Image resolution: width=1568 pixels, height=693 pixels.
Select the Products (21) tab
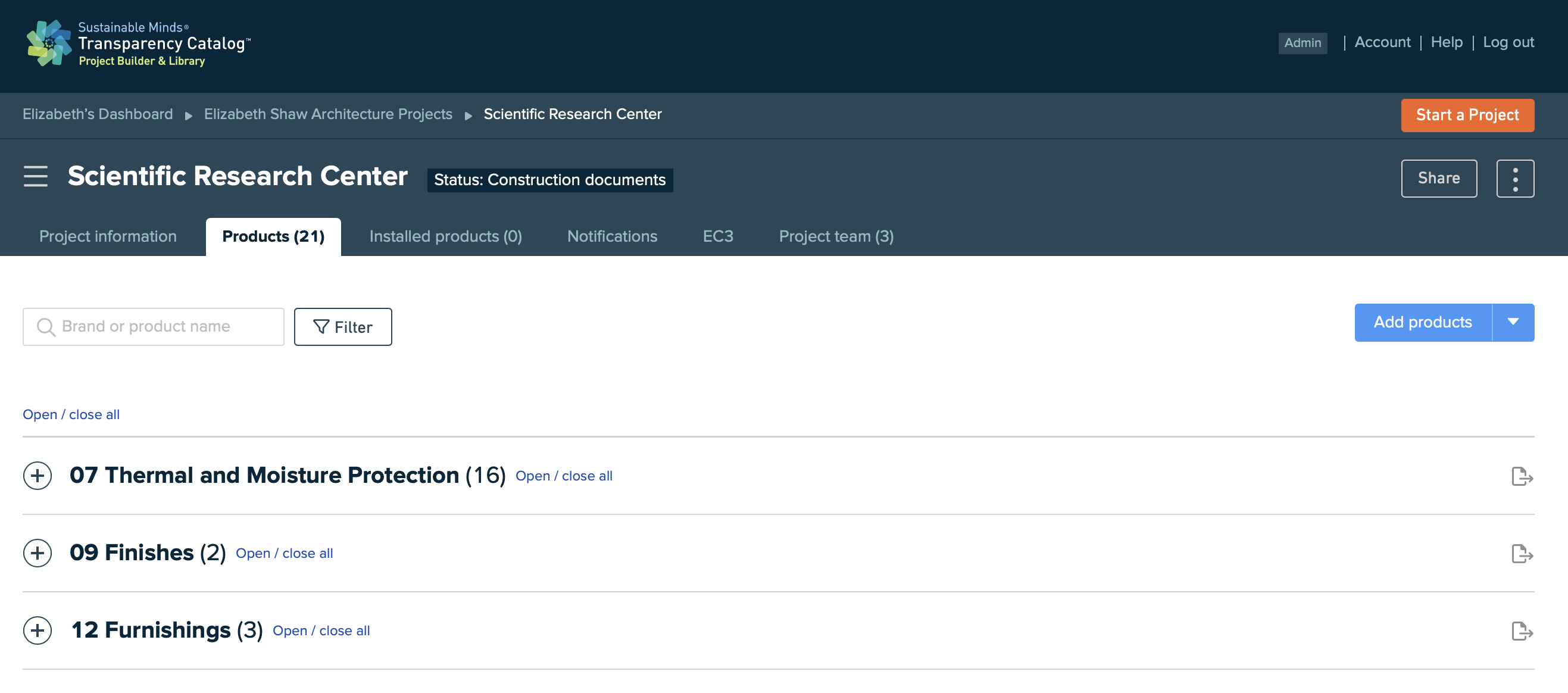(x=273, y=236)
